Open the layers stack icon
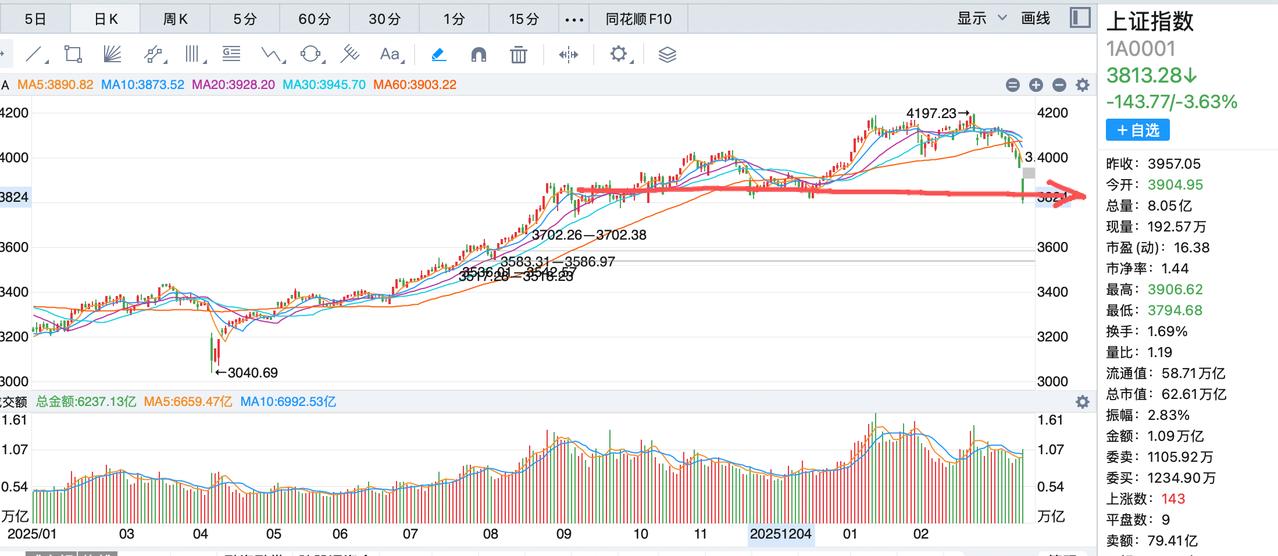Image resolution: width=1278 pixels, height=556 pixels. pyautogui.click(x=668, y=54)
